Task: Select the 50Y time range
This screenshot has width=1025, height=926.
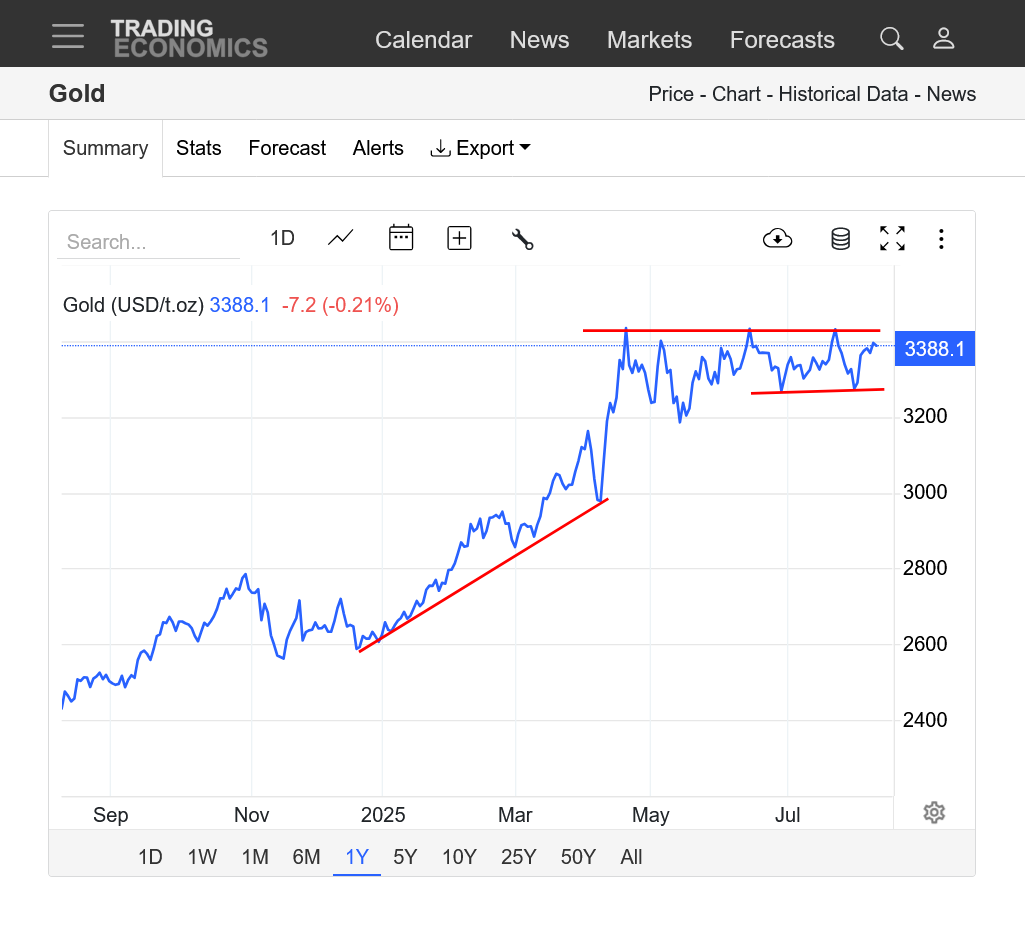Action: coord(578,857)
